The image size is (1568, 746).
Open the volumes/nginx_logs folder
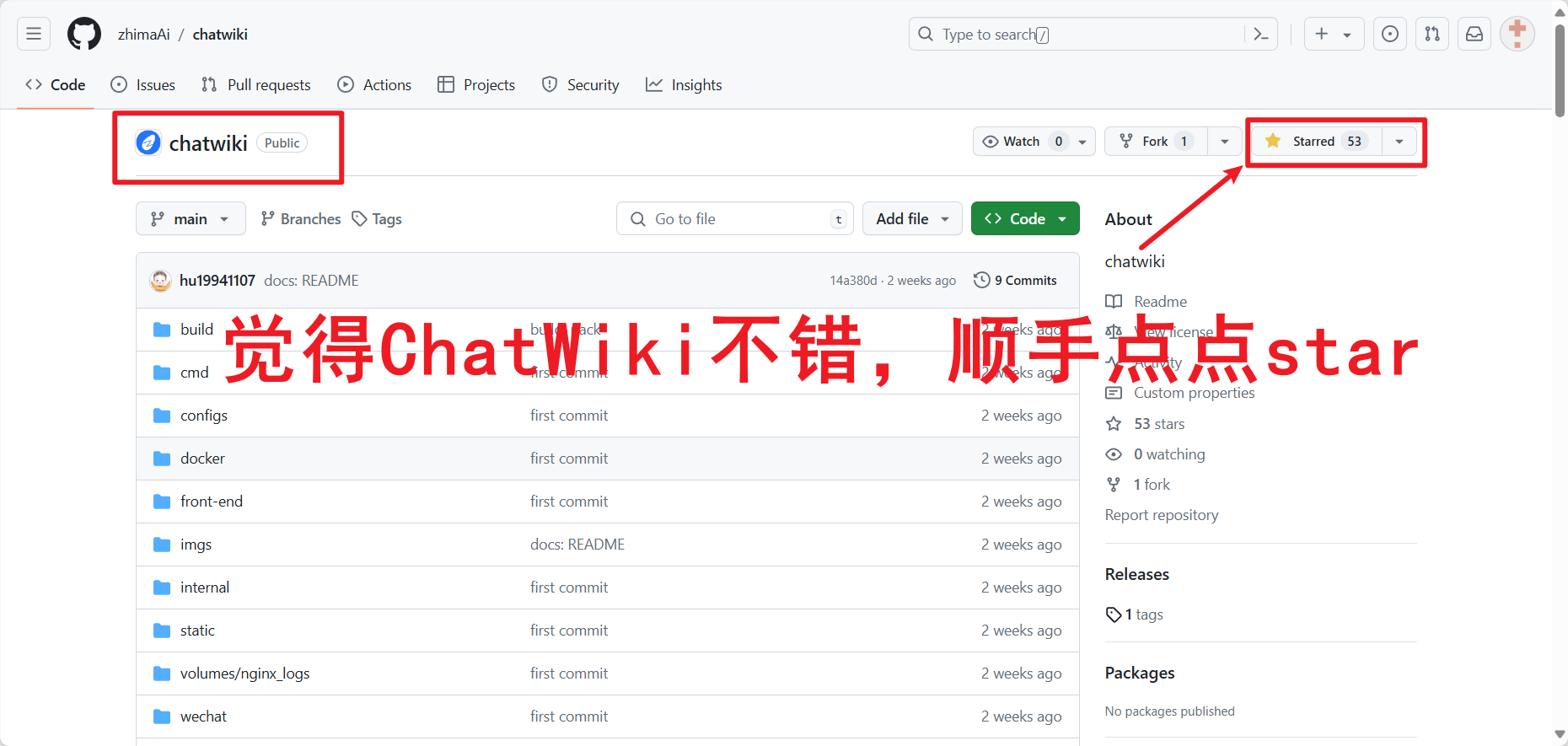245,674
